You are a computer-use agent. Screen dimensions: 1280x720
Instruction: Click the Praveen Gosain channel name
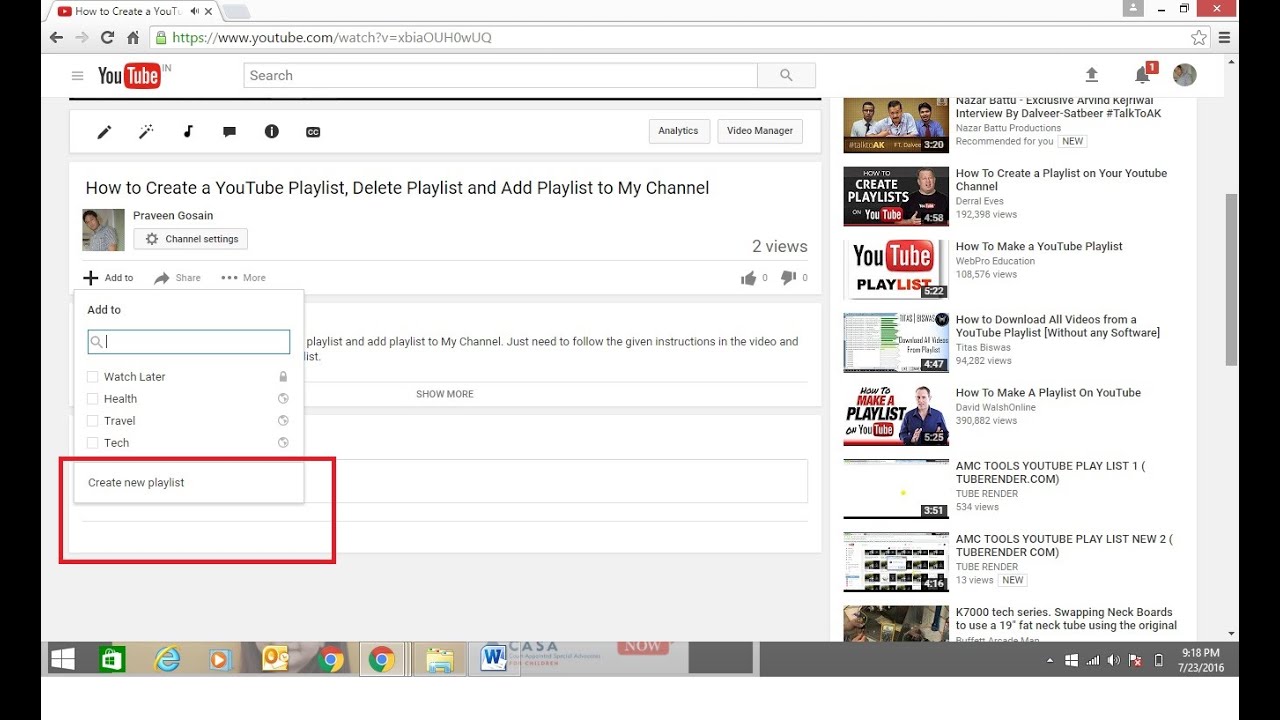coord(173,215)
